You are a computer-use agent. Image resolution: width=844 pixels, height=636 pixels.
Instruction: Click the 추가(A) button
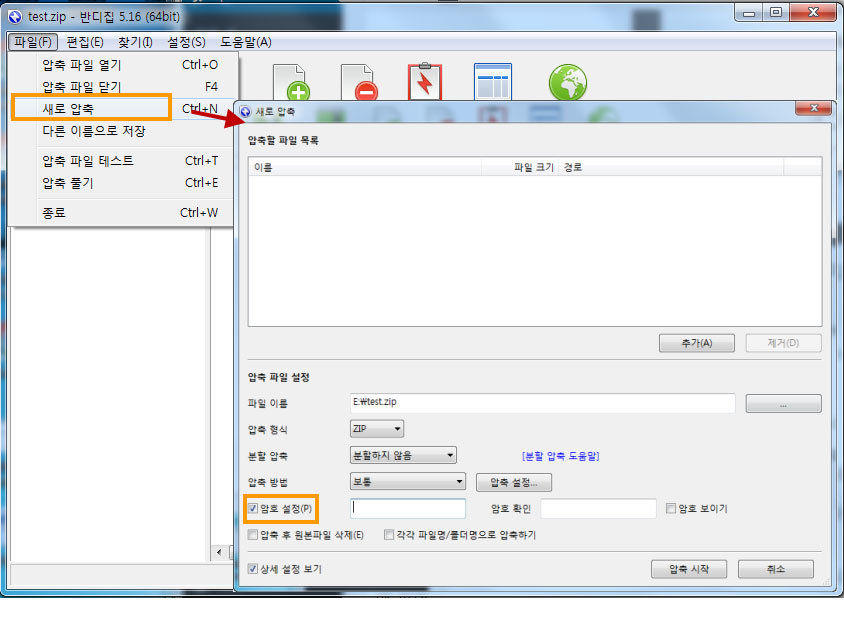click(697, 343)
